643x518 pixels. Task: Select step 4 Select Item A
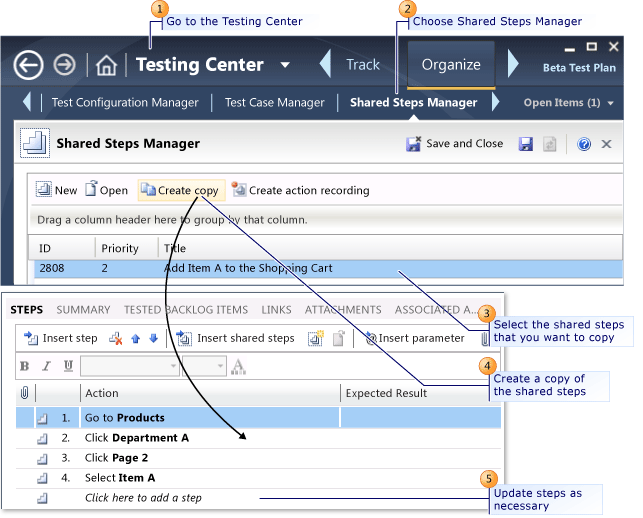258,478
